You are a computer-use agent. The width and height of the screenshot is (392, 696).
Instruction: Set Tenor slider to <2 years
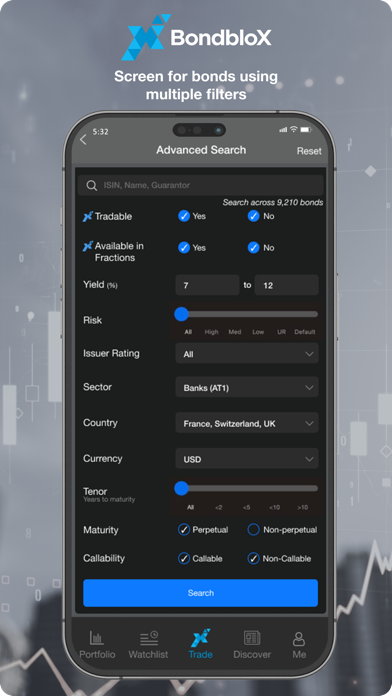(x=218, y=507)
